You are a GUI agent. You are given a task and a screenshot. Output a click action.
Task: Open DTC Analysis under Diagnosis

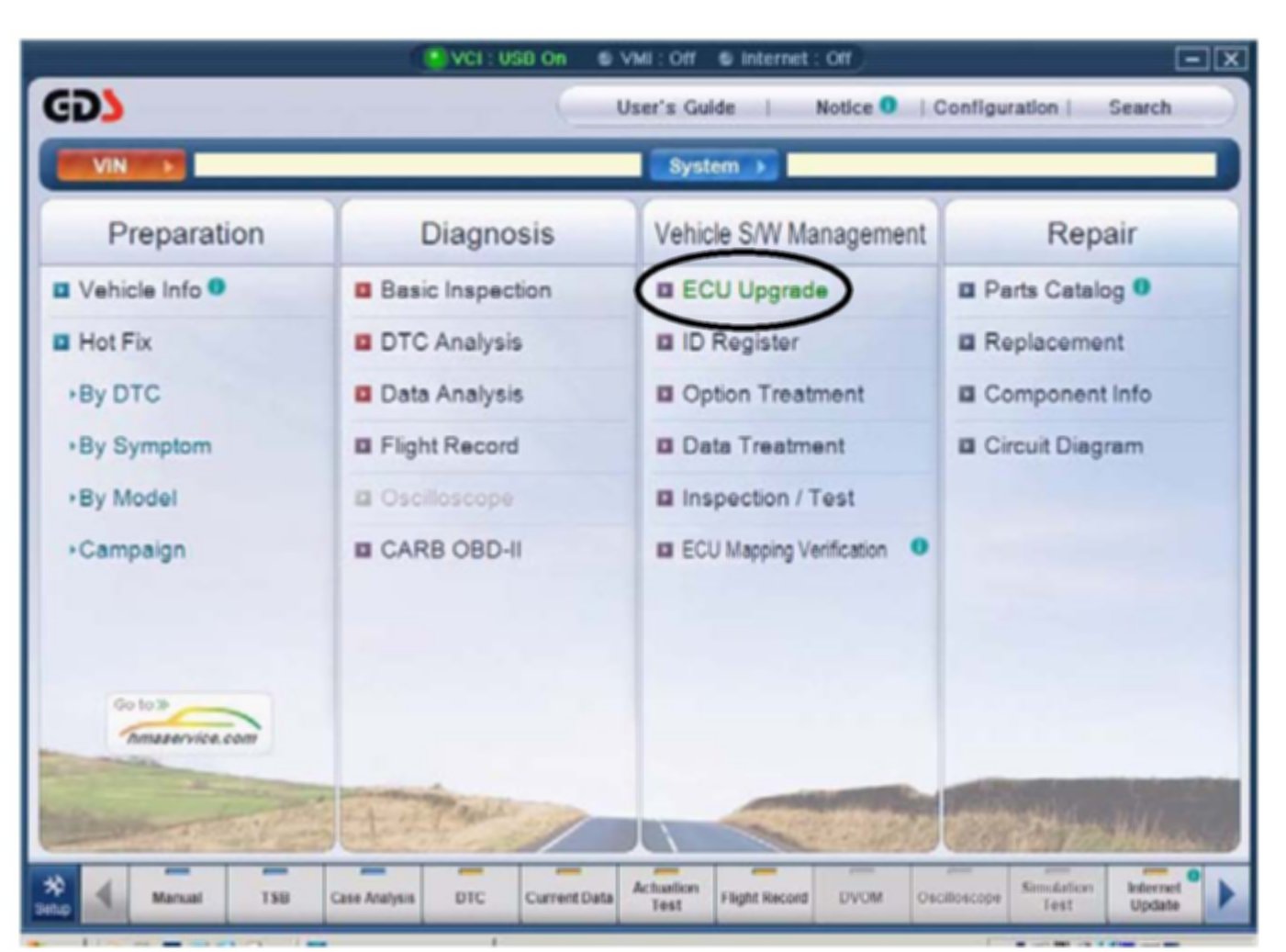click(x=450, y=342)
